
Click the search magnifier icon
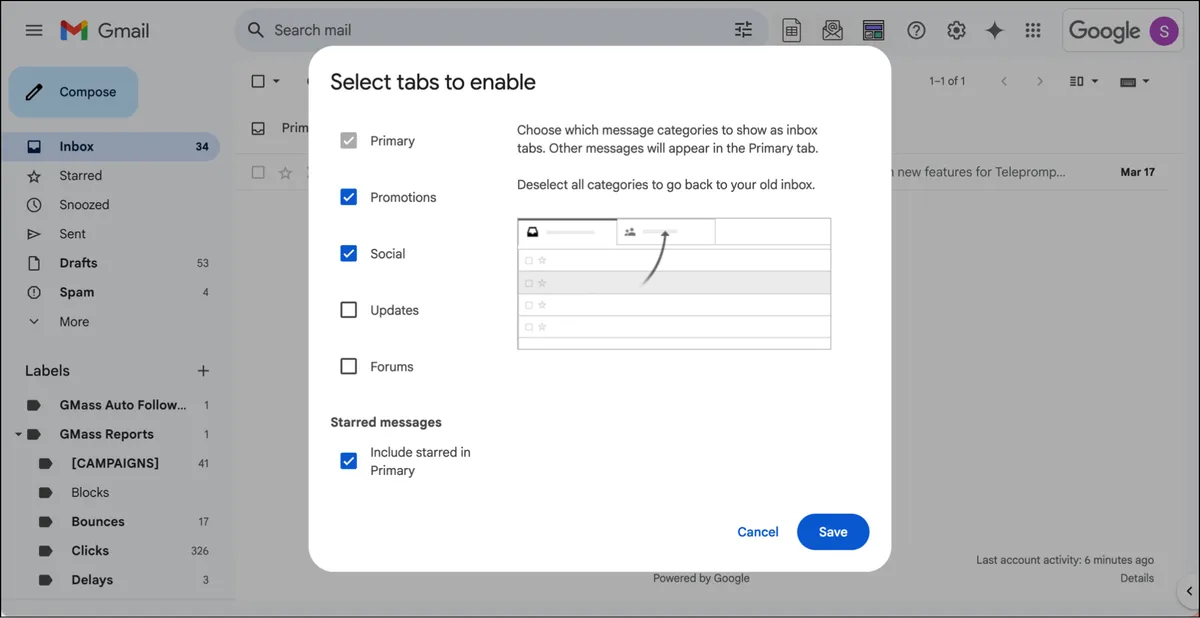point(256,30)
